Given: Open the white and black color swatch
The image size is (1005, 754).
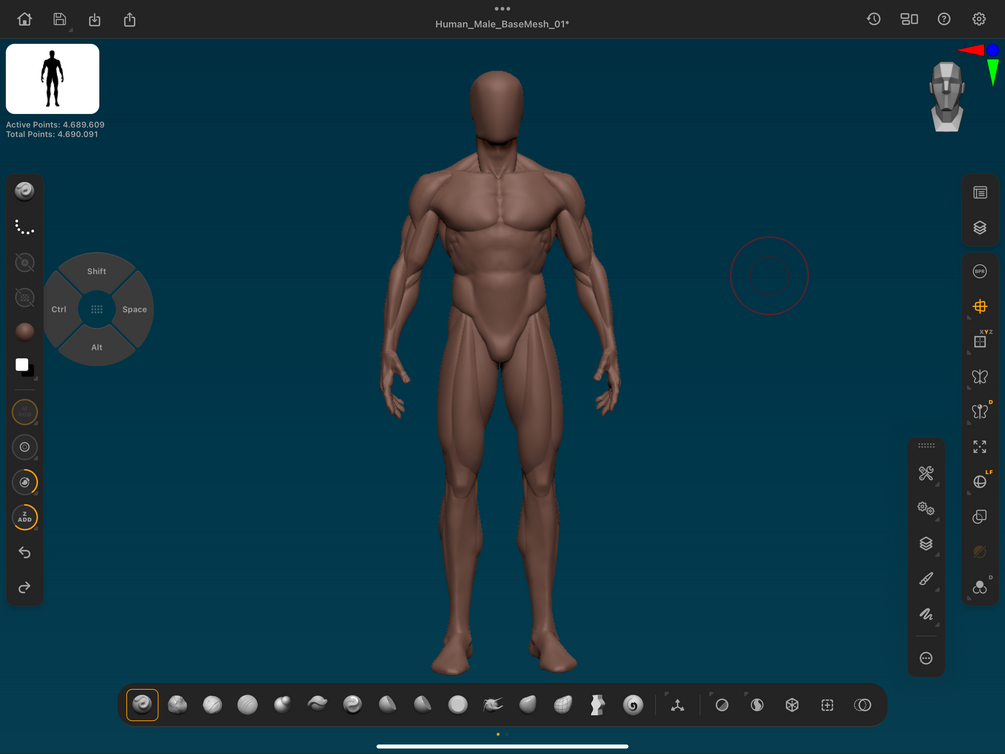Looking at the screenshot, I should [x=24, y=367].
